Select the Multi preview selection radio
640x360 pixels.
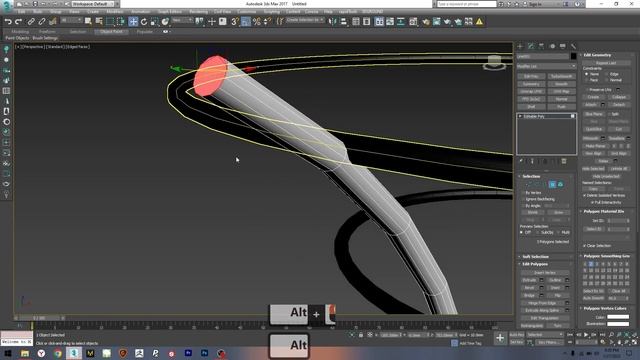[x=558, y=232]
